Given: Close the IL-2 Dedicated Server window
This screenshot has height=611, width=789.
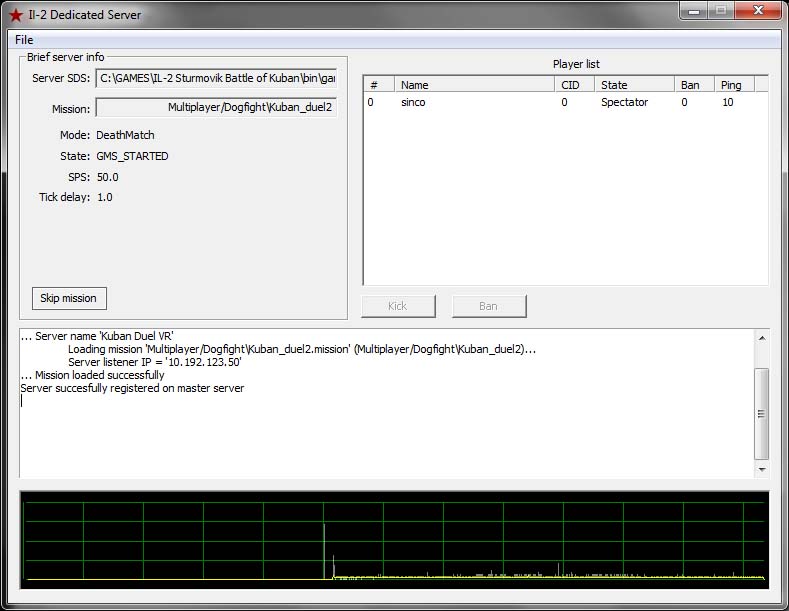Looking at the screenshot, I should 758,11.
